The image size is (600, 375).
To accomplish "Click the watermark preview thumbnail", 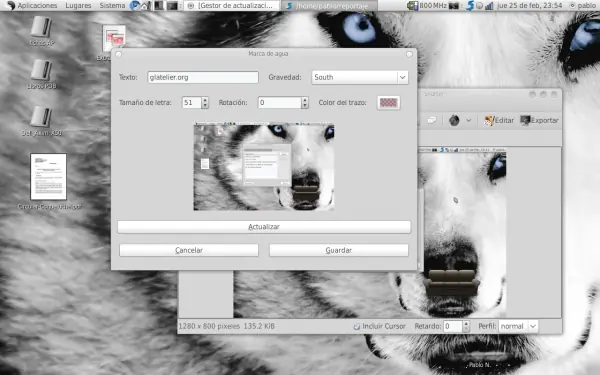I will pyautogui.click(x=264, y=166).
